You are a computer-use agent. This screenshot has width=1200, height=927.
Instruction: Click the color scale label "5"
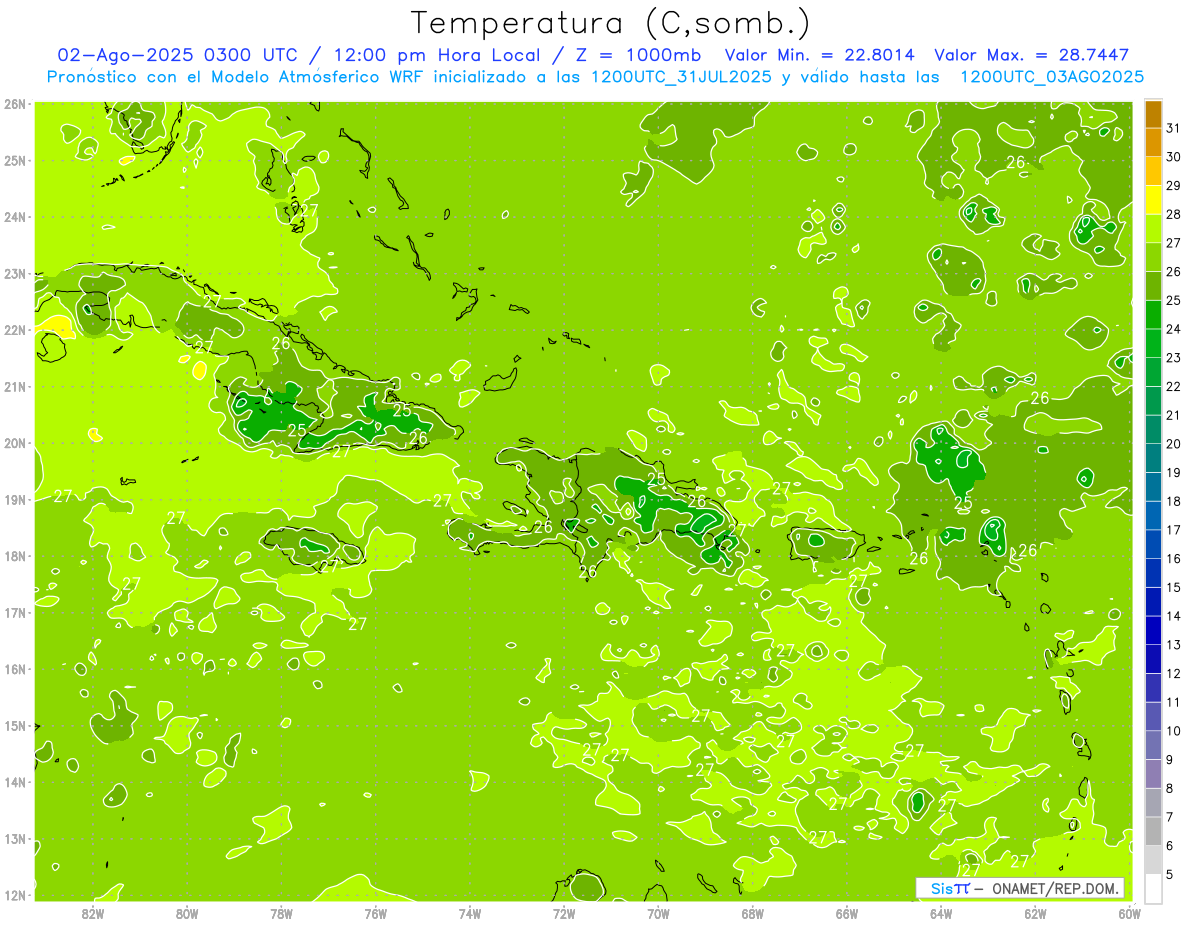pos(1170,874)
